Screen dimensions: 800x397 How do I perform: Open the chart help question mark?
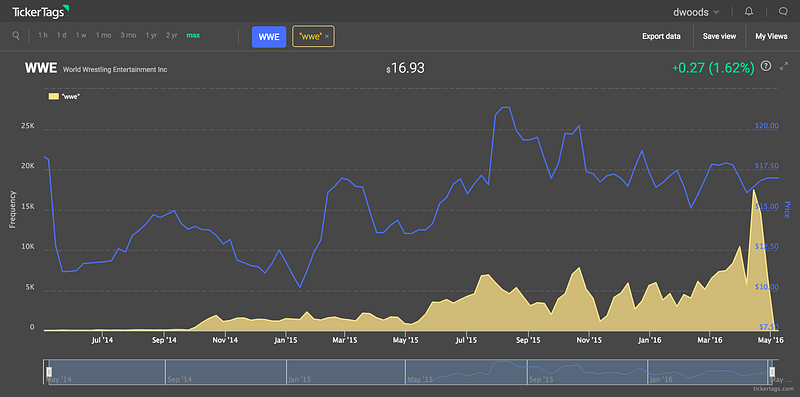765,66
